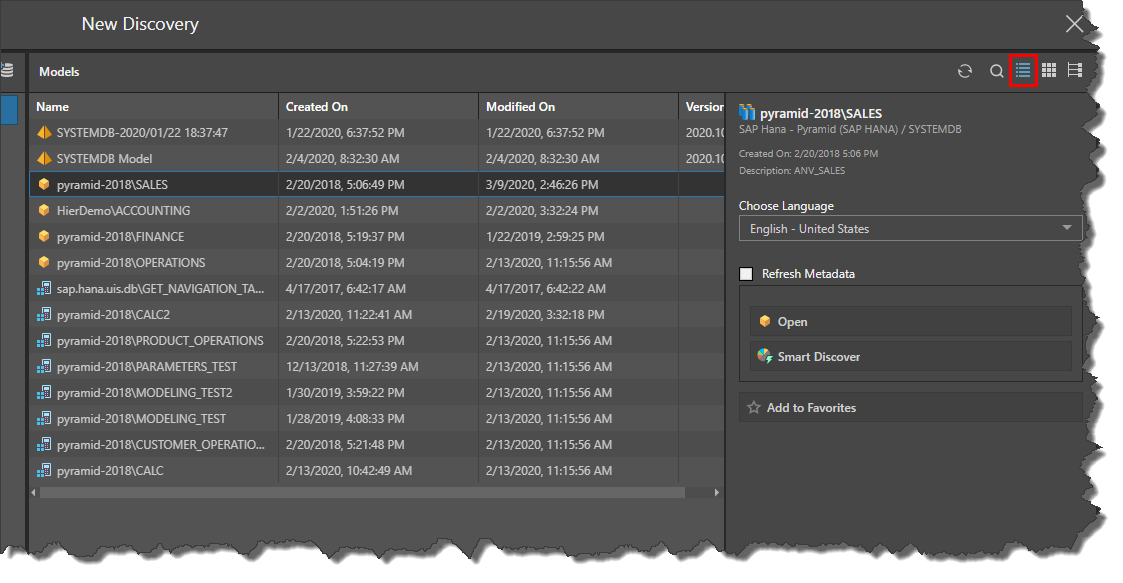Switch to grid thumbnail view
Screen dimensions: 1123x583
(1049, 70)
